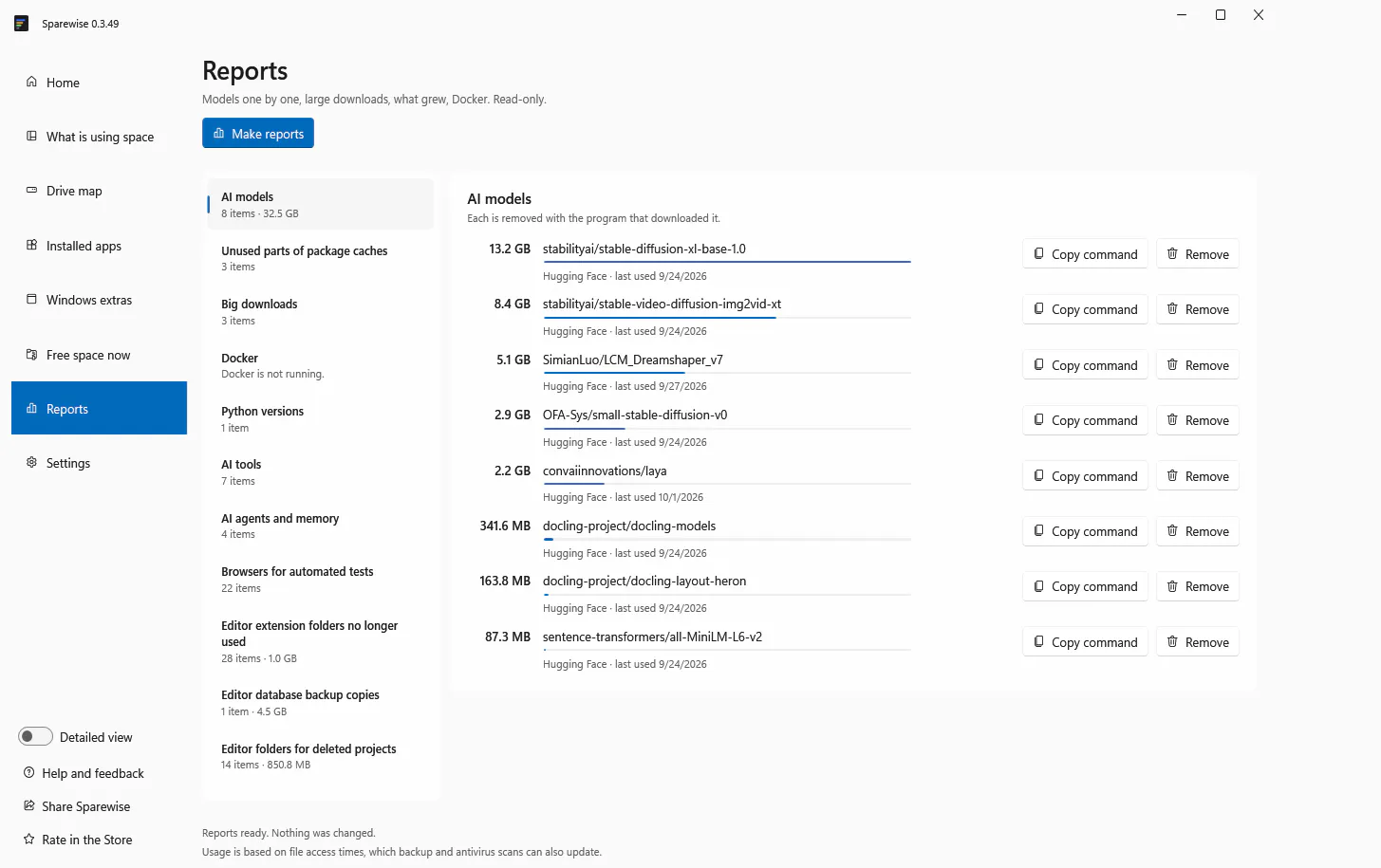The image size is (1381, 868).
Task: Copy command for docling-project/docling-models
Action: 1085,531
